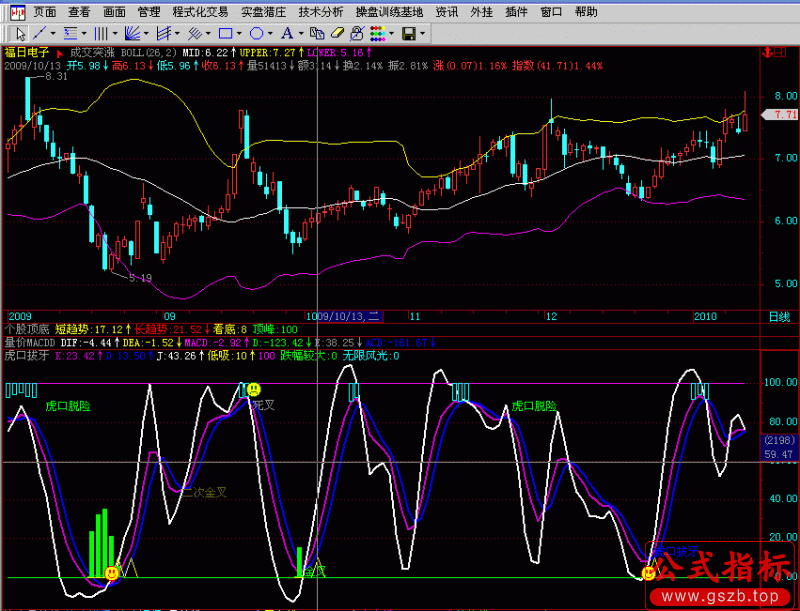Click the 死叉 smiley marker on indicator

point(254,388)
